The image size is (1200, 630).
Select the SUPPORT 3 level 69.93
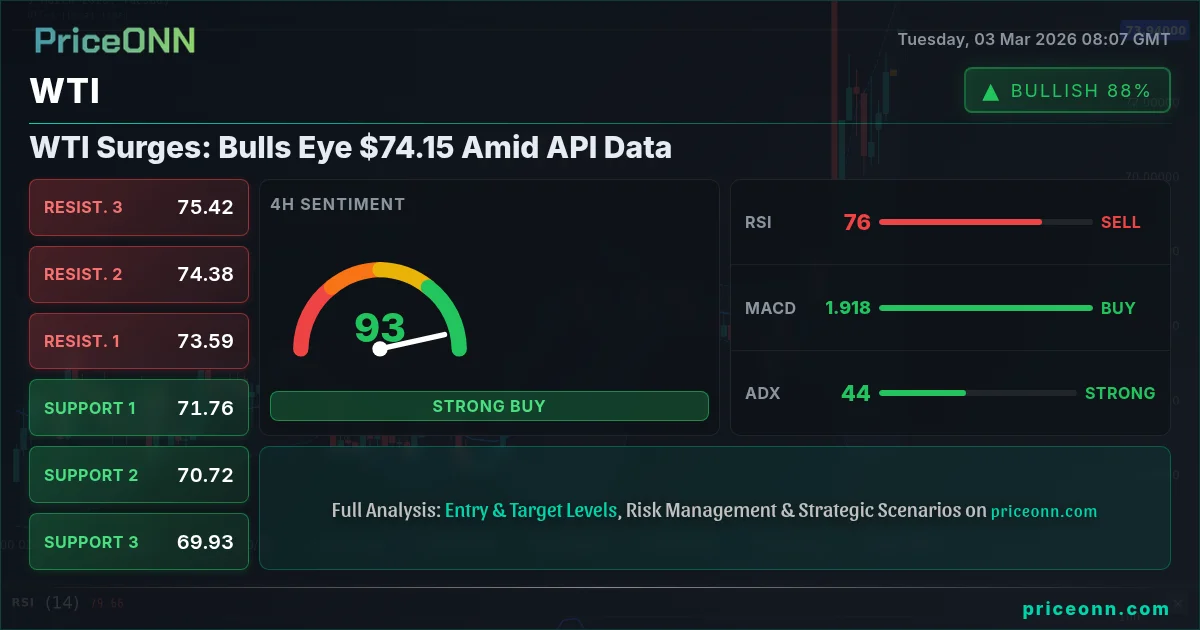(x=139, y=542)
